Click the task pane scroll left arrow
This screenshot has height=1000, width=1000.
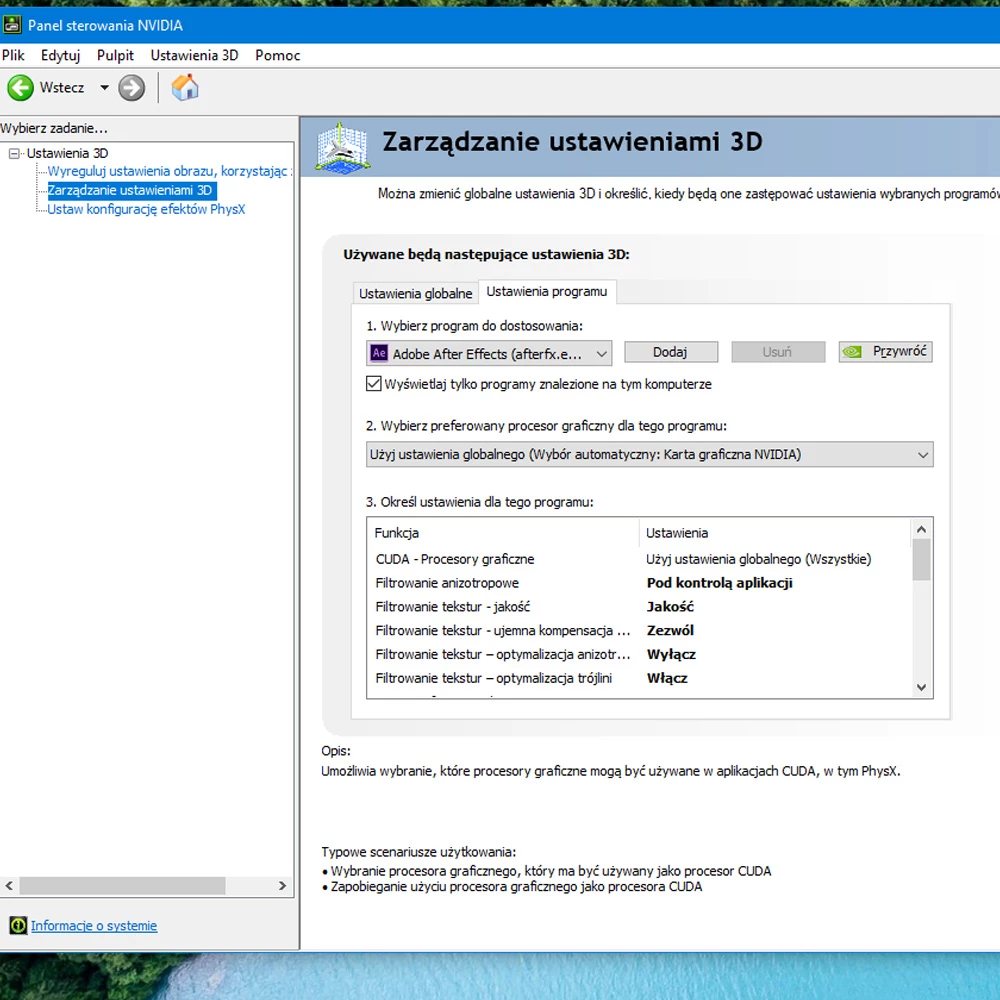coord(9,885)
